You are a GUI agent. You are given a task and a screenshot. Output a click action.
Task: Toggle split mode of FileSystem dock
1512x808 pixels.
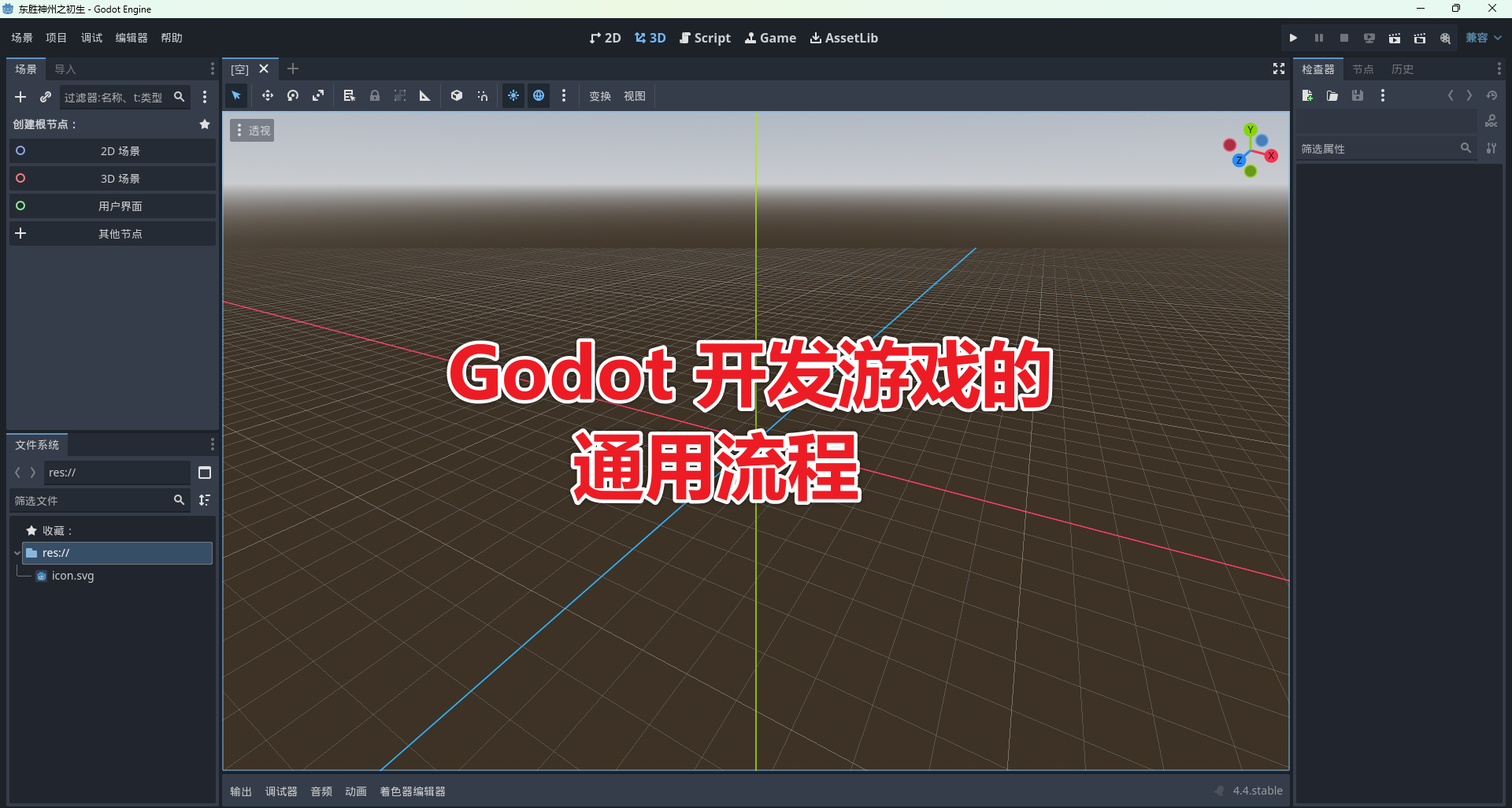point(205,473)
